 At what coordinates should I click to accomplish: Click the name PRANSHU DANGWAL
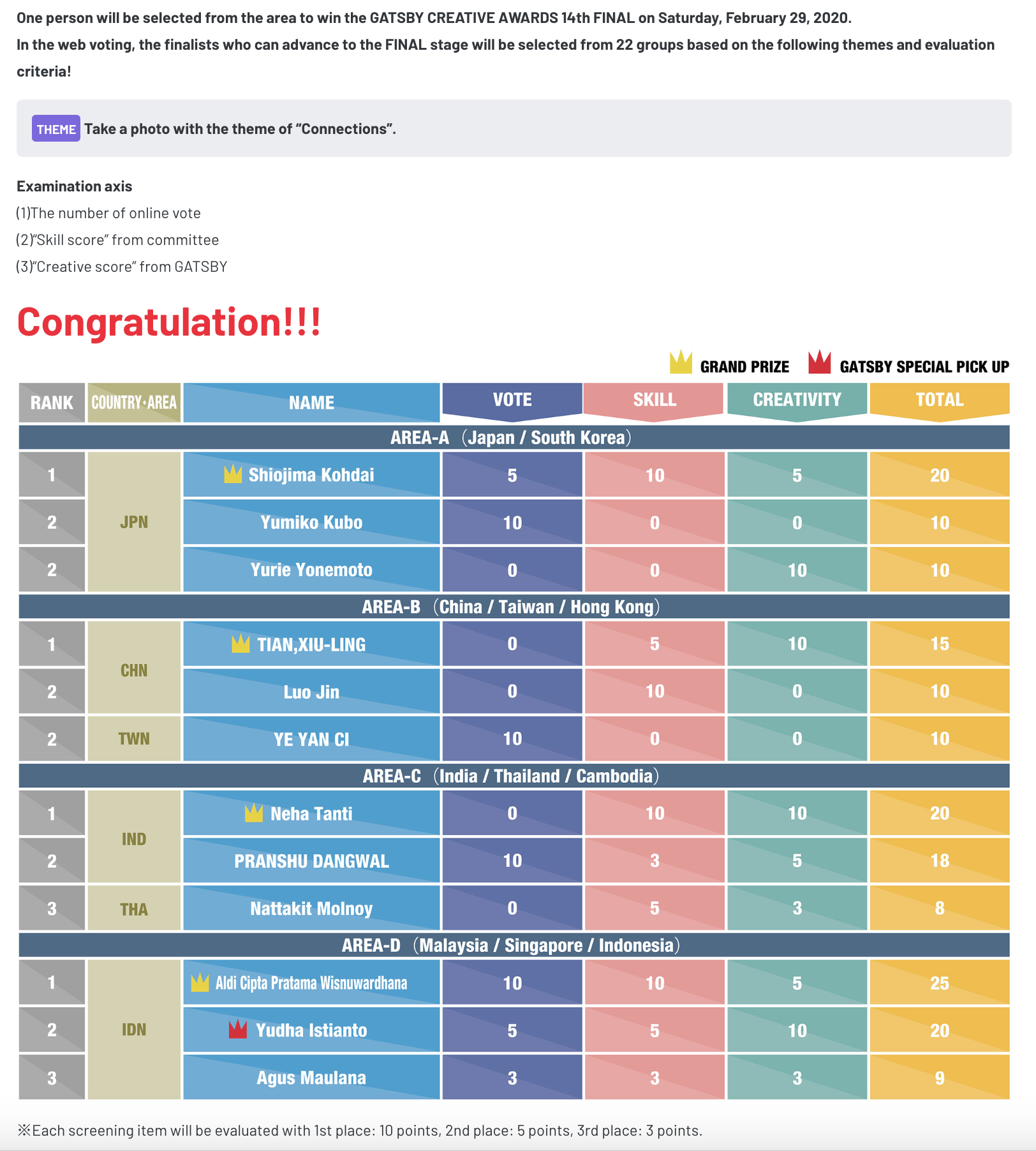click(311, 861)
